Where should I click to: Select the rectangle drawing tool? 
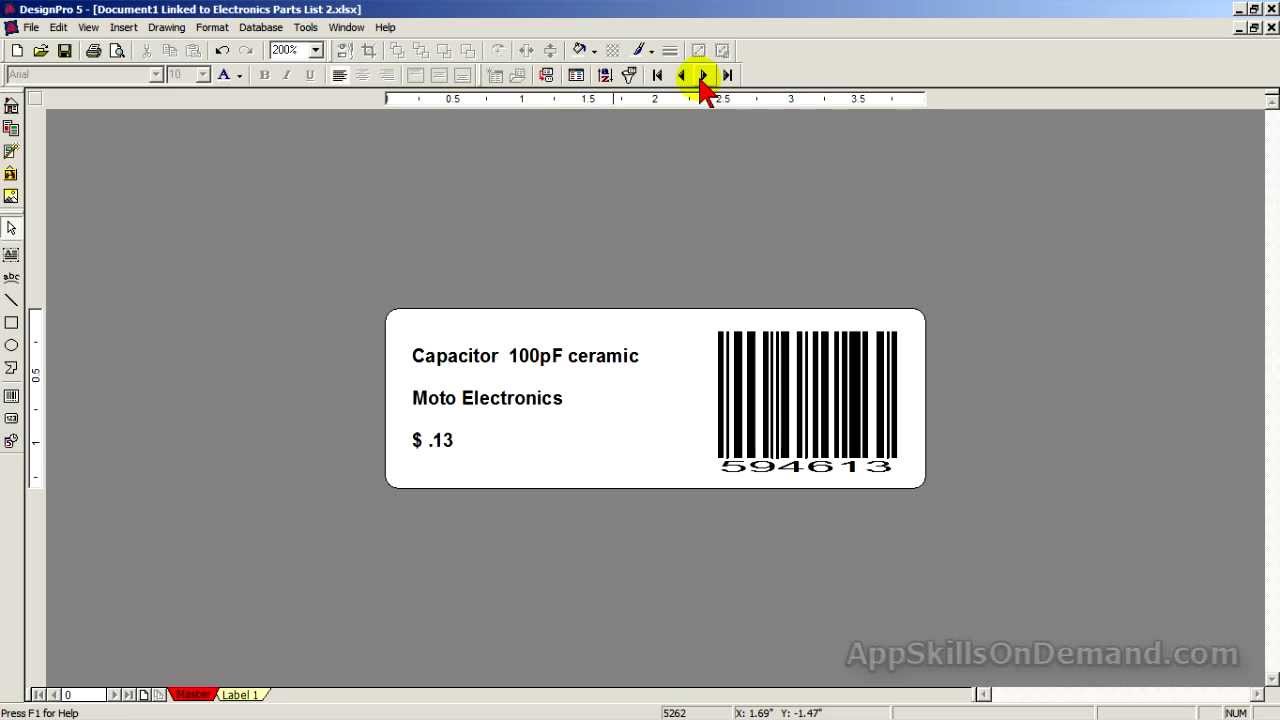11,323
